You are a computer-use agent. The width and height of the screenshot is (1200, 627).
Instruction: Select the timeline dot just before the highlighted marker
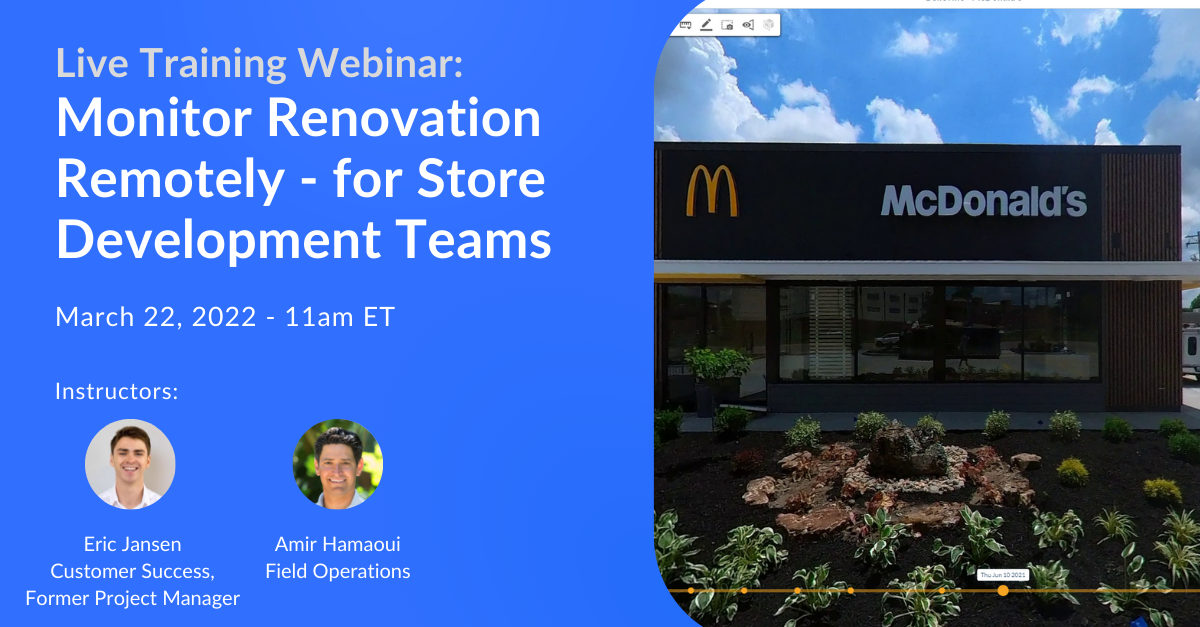point(942,590)
